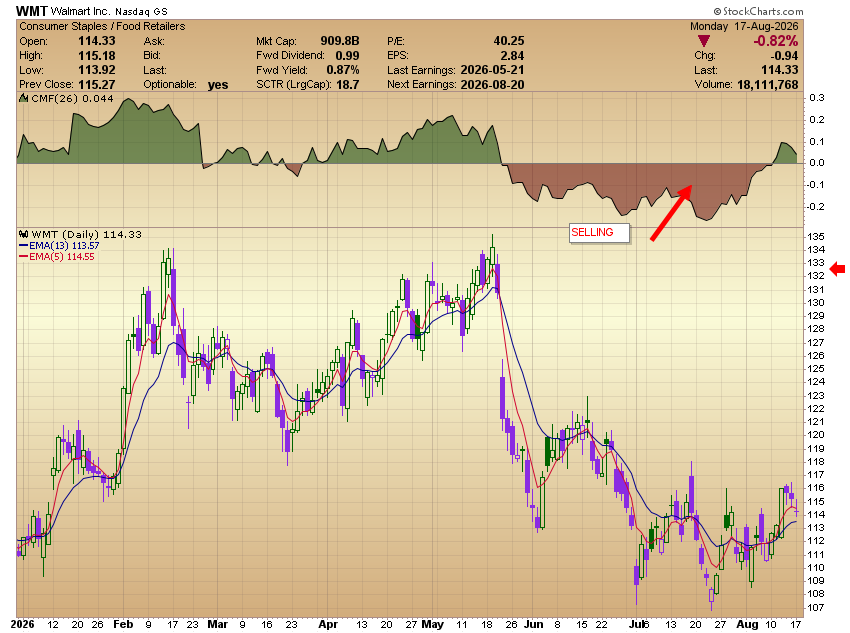850x633 pixels.
Task: Click the Nasdaq GS exchange label
Action: pyautogui.click(x=141, y=11)
